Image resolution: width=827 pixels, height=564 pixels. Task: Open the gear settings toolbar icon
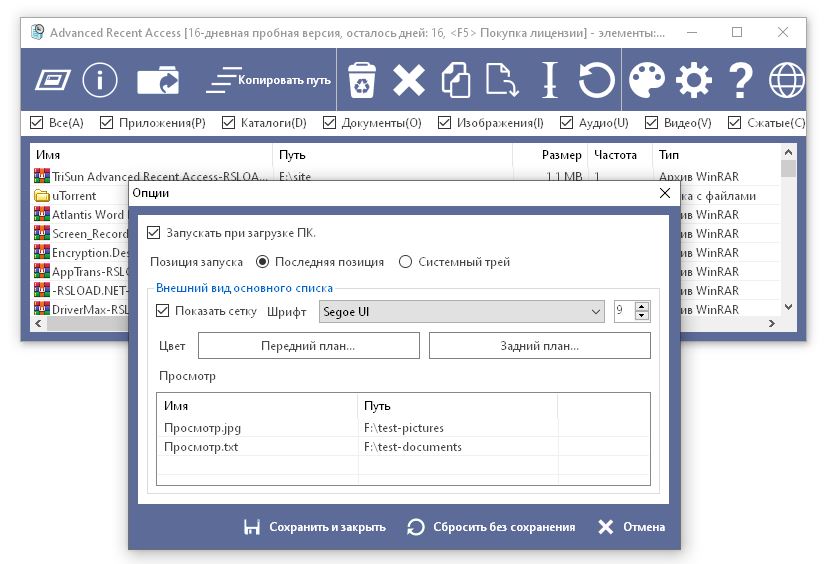[694, 80]
